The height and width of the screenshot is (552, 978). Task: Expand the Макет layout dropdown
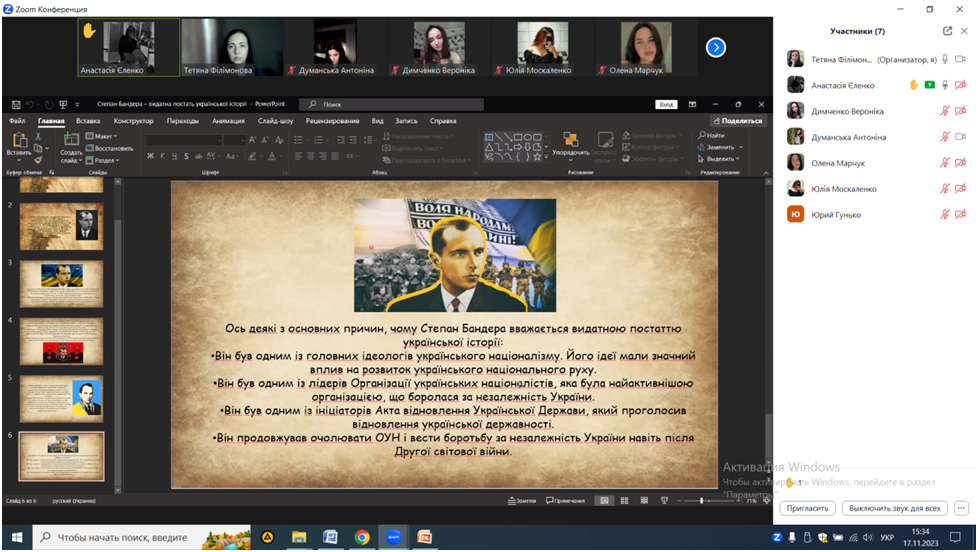(99, 136)
